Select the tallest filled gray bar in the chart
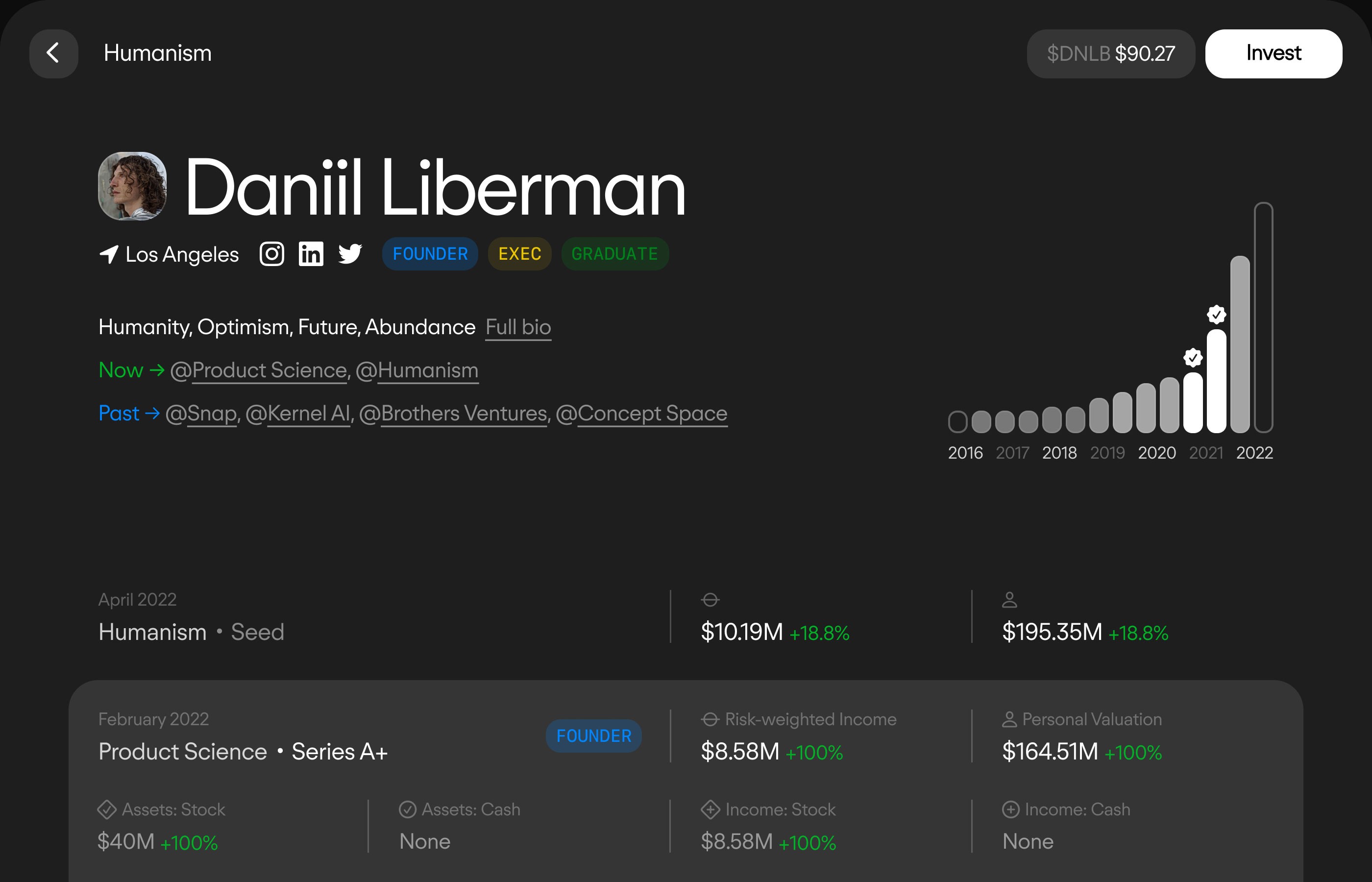This screenshot has height=882, width=1372. pyautogui.click(x=1240, y=344)
